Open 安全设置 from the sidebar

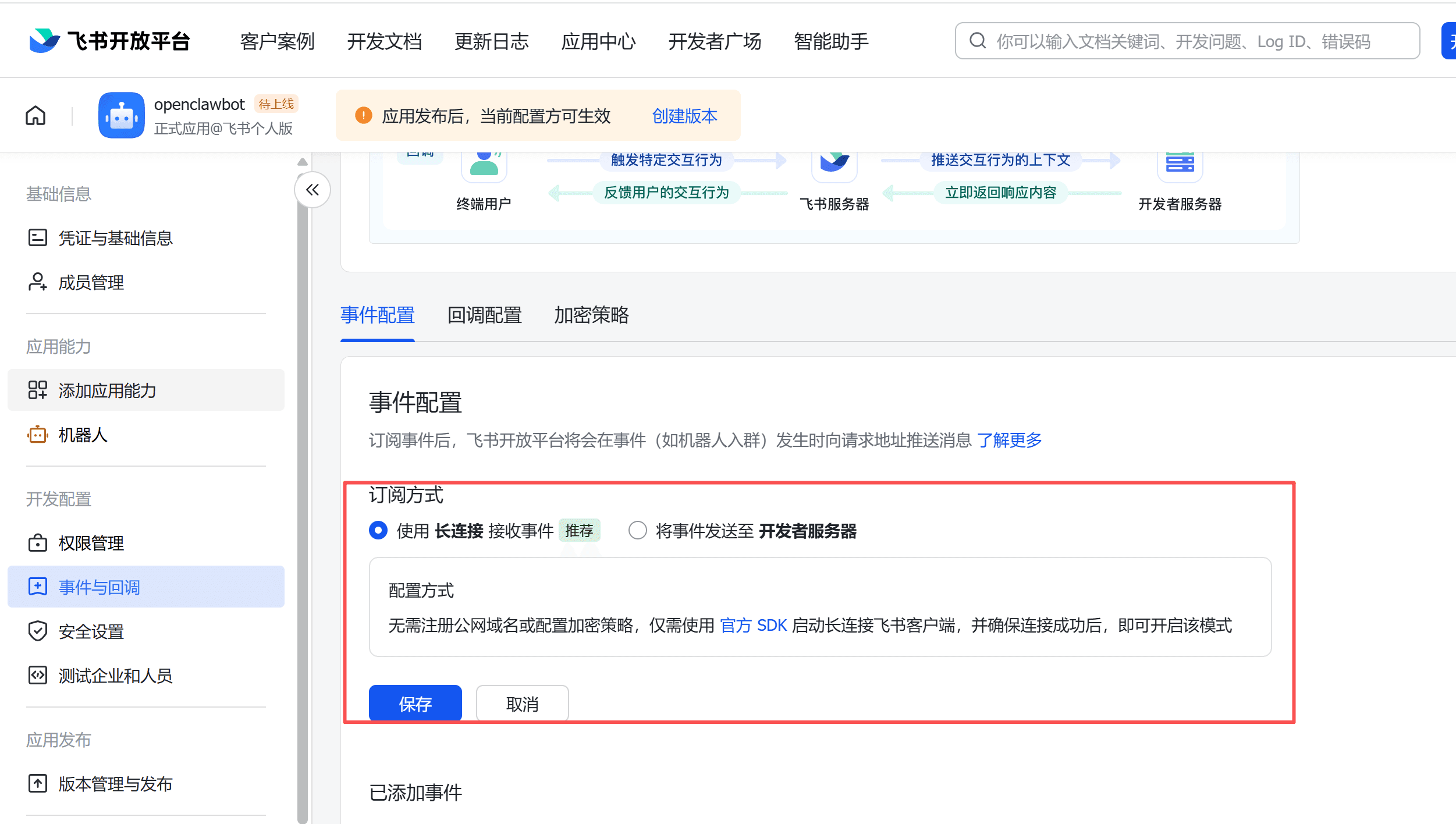91,631
